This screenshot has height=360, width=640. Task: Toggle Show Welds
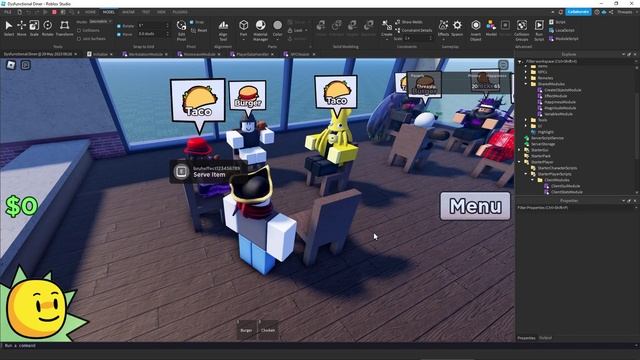point(409,22)
